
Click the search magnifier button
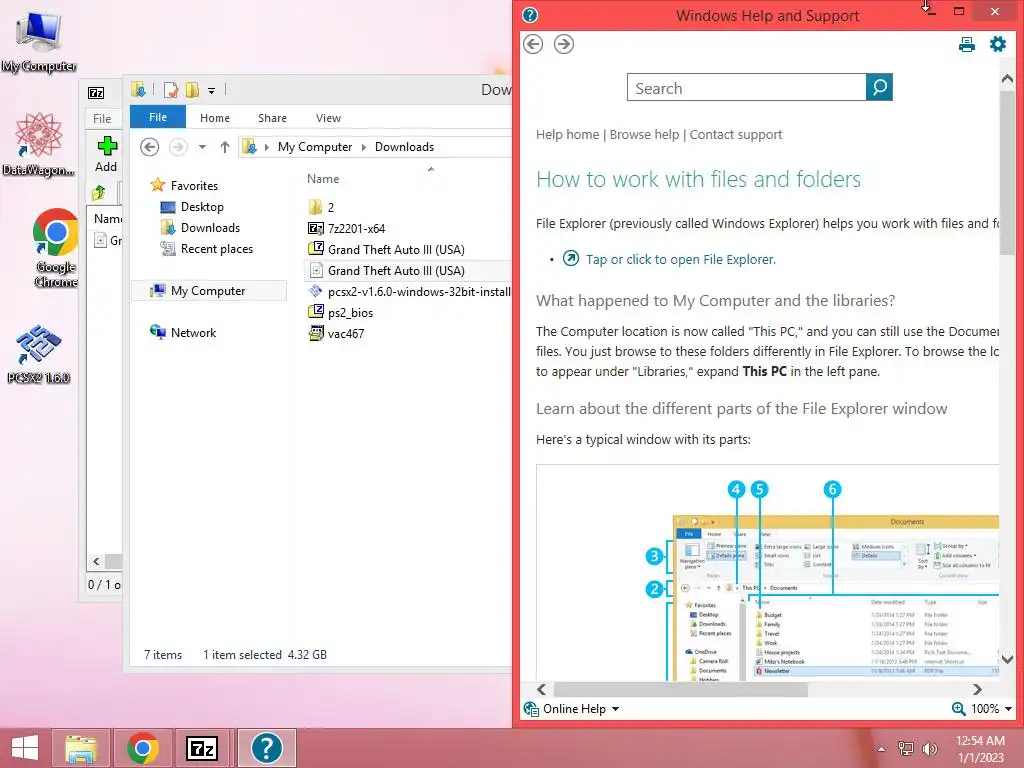[x=879, y=87]
